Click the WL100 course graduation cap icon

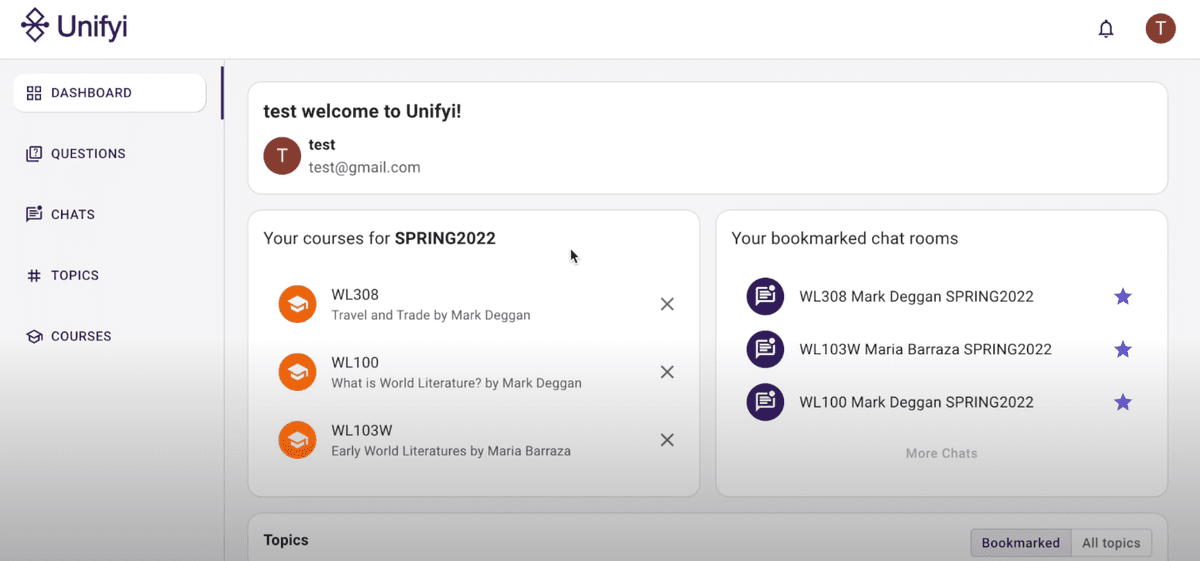(x=297, y=372)
